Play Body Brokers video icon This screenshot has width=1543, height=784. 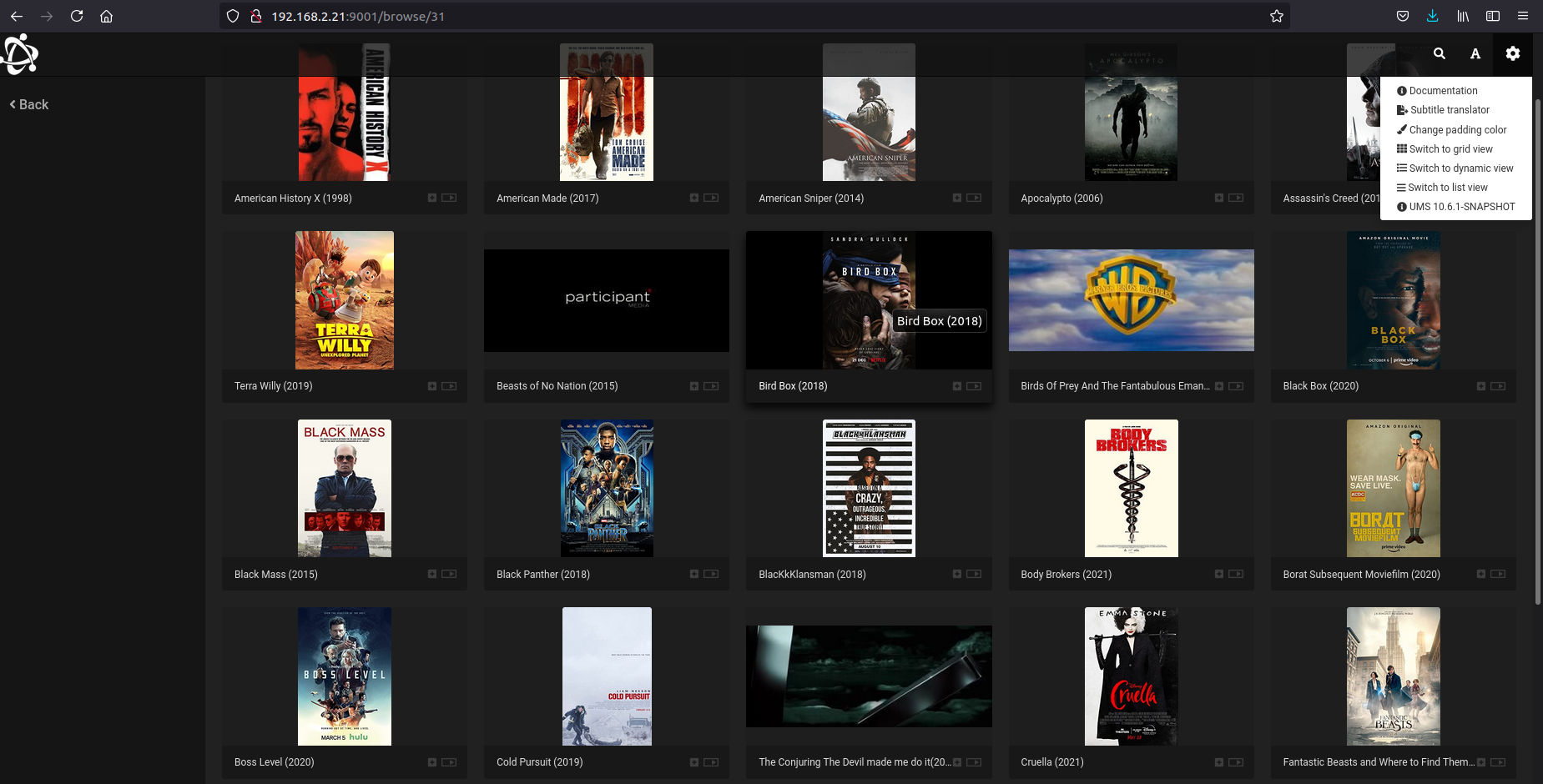pyautogui.click(x=1236, y=574)
